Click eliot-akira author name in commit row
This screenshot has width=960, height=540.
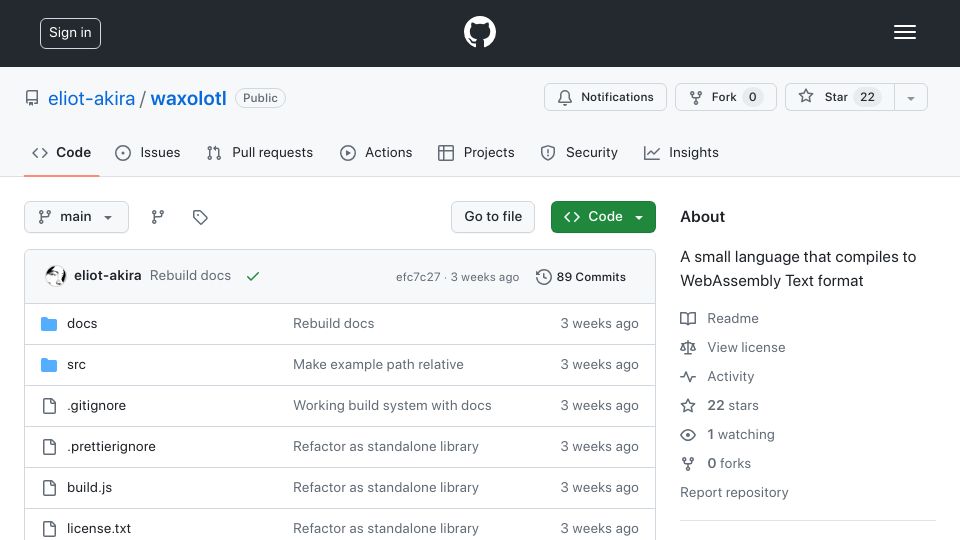(108, 276)
